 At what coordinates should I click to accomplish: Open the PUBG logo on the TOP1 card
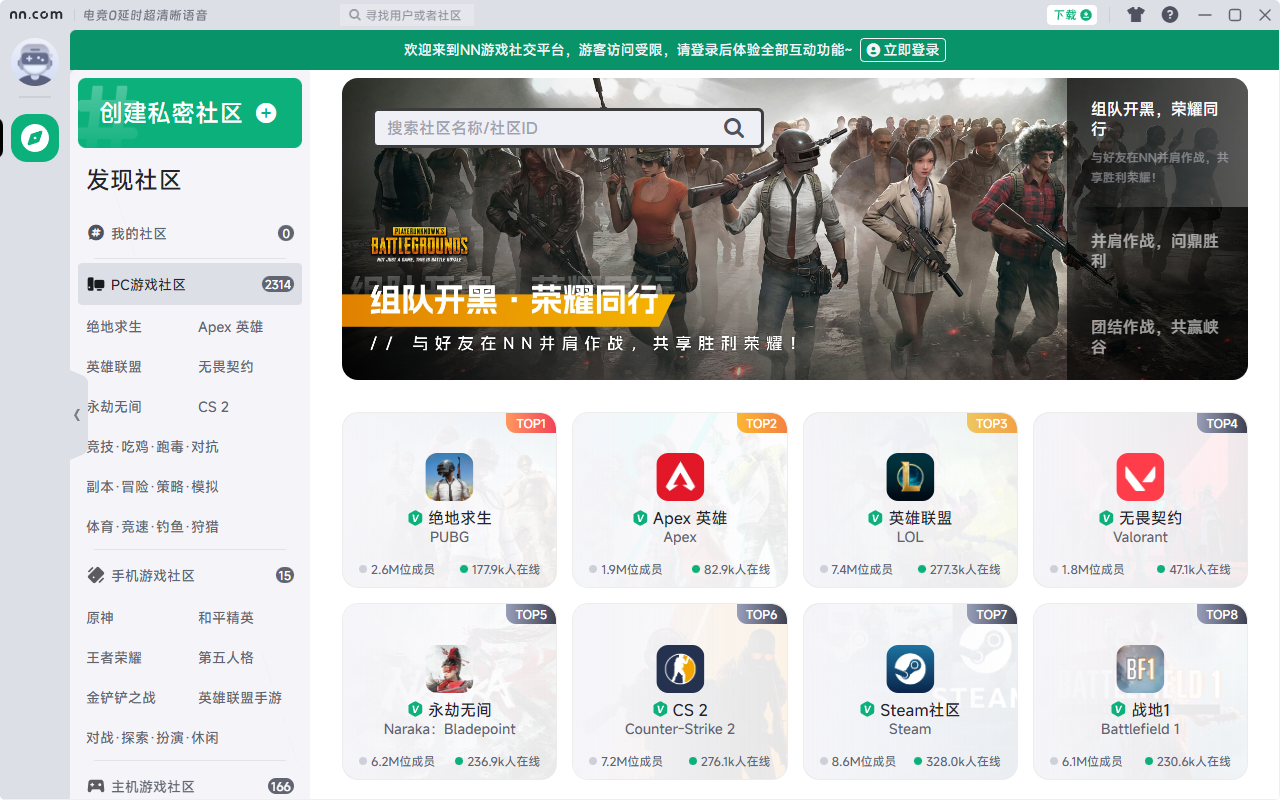449,476
